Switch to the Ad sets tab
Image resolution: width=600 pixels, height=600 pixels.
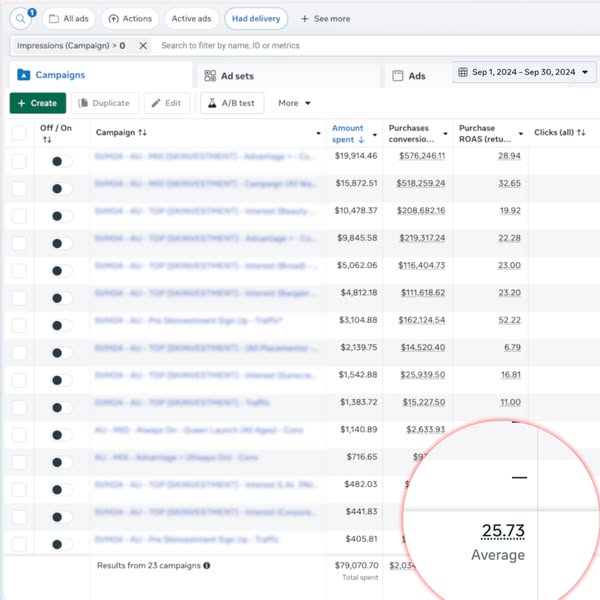point(236,76)
